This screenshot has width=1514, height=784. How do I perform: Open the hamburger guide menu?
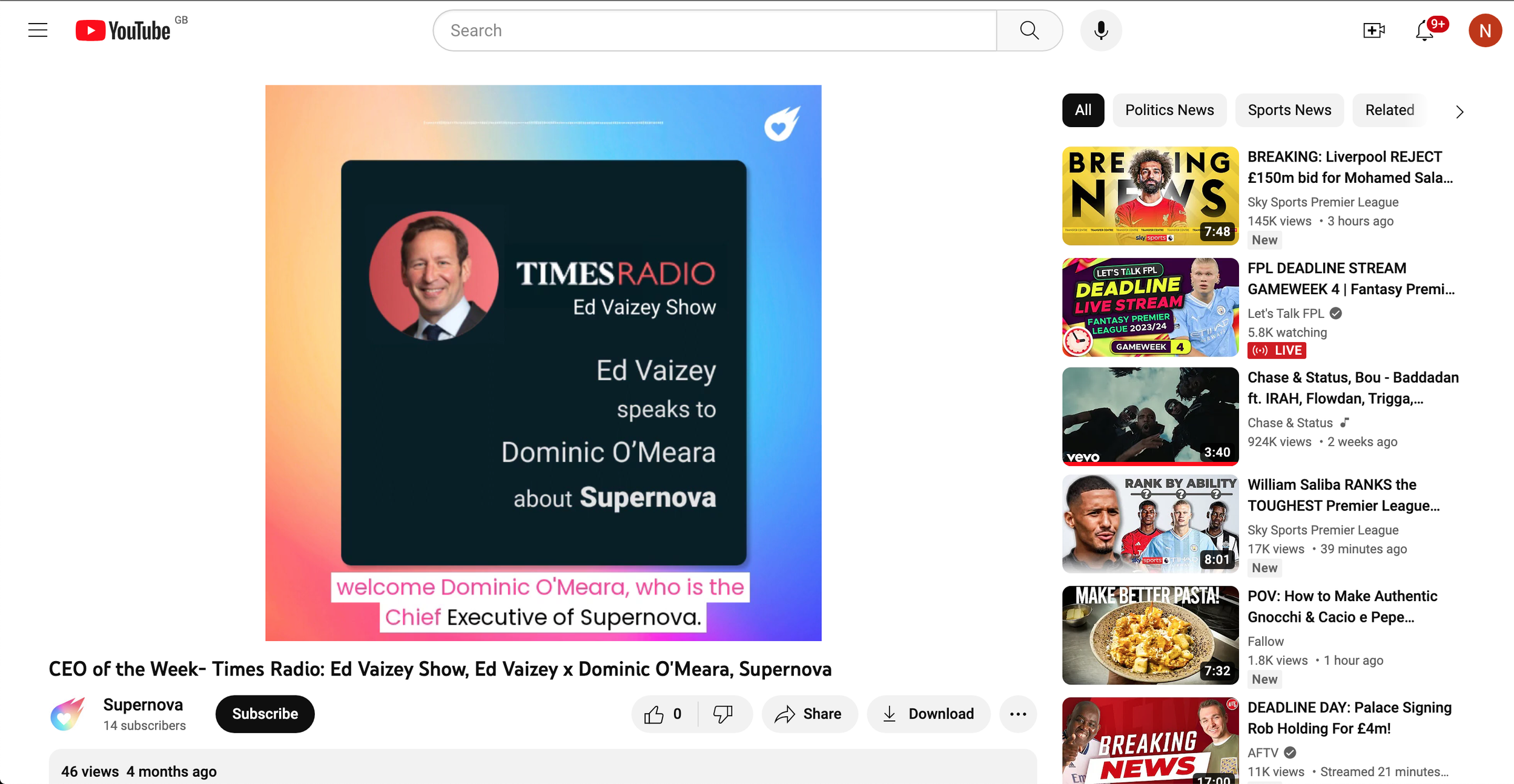coord(38,30)
